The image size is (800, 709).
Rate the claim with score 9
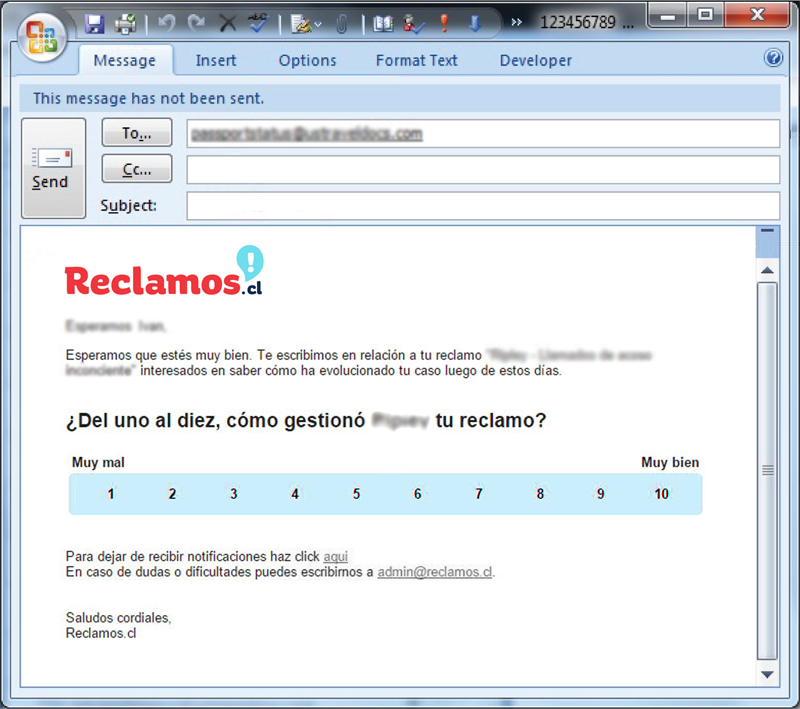pyautogui.click(x=601, y=494)
